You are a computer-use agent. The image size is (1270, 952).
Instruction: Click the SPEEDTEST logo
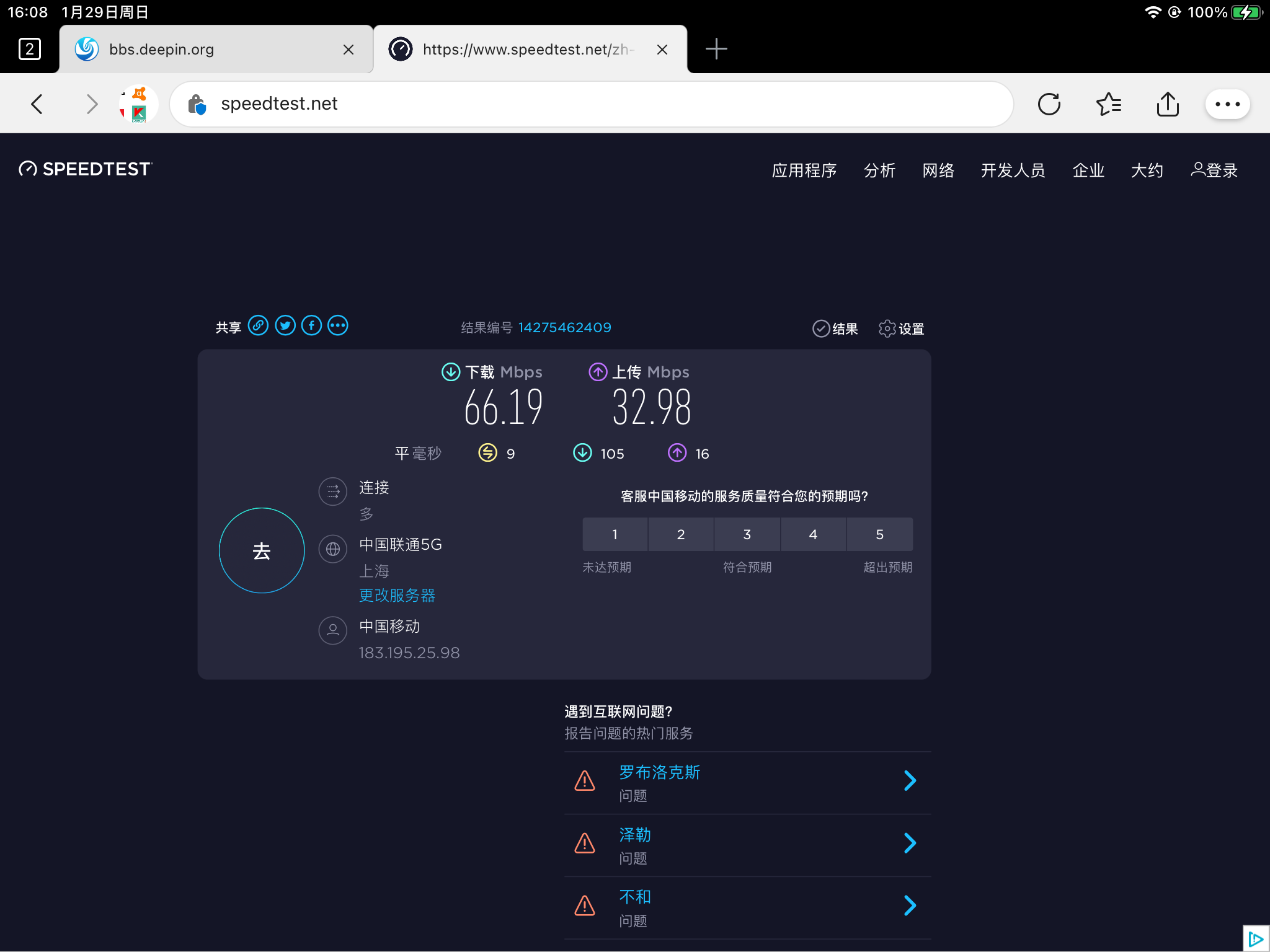click(85, 168)
